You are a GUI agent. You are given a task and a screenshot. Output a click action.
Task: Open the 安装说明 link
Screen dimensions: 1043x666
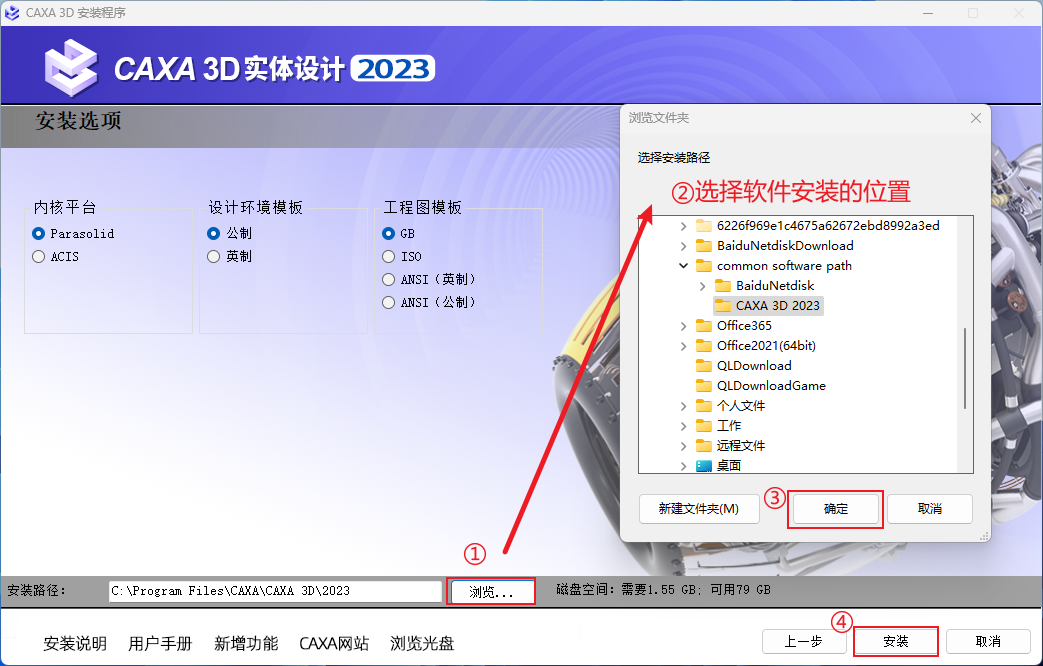tap(75, 643)
